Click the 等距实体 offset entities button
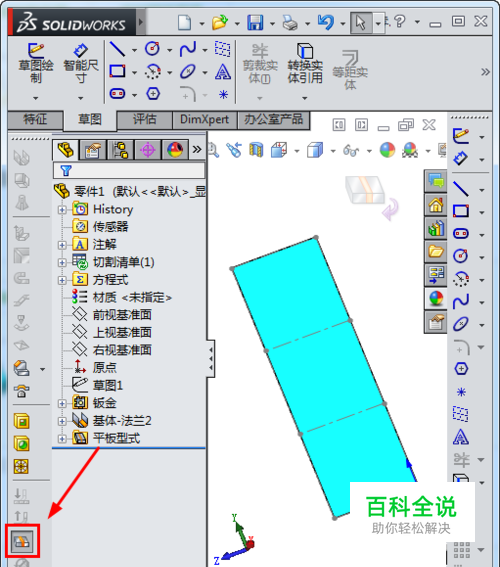The image size is (500, 567). coord(350,70)
